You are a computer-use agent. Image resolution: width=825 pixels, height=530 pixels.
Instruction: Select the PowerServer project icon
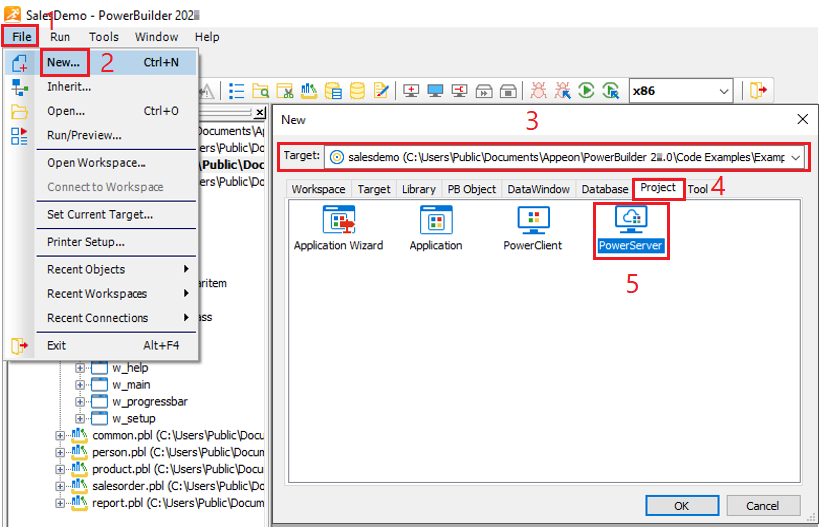point(630,229)
